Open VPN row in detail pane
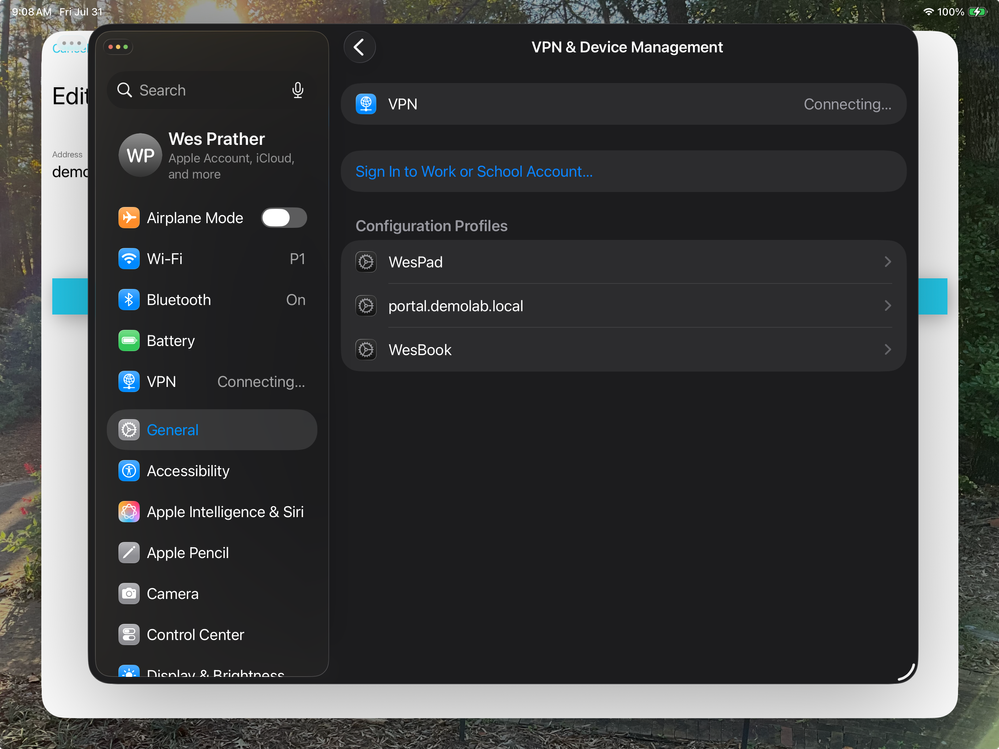 coord(623,104)
